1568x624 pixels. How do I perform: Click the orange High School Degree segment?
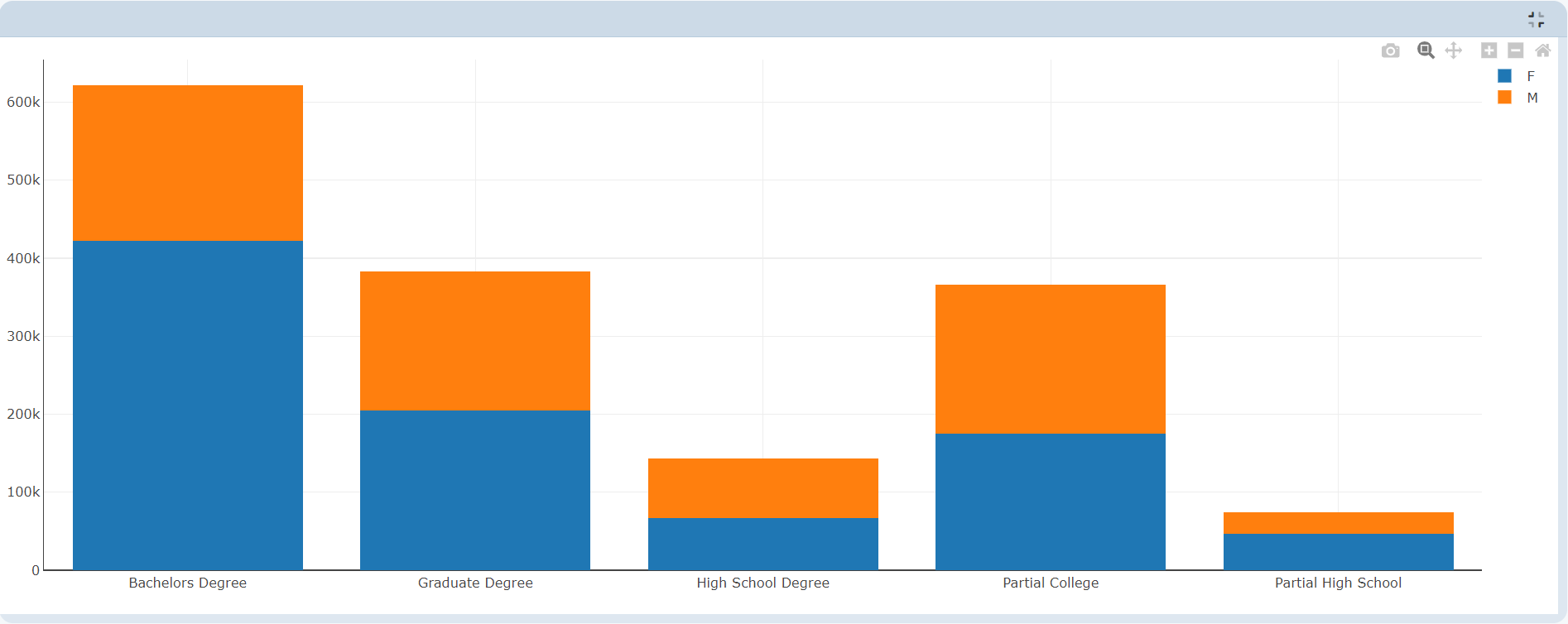point(762,488)
